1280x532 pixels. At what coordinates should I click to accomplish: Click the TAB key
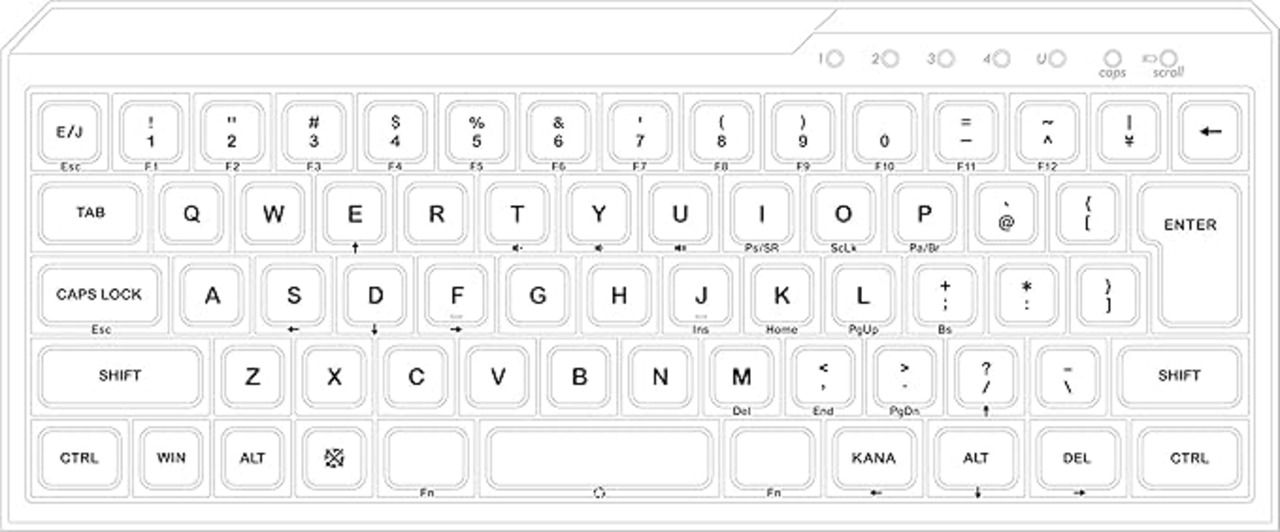(x=90, y=214)
